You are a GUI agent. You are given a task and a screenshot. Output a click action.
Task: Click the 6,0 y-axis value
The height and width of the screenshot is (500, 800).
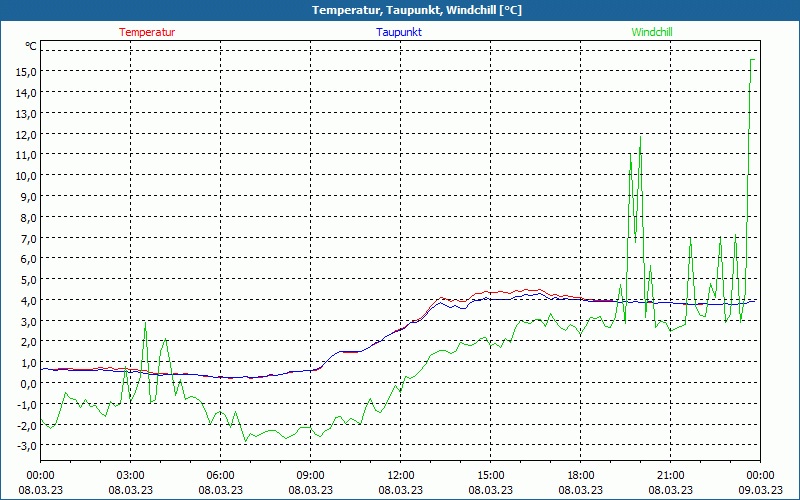pyautogui.click(x=28, y=259)
